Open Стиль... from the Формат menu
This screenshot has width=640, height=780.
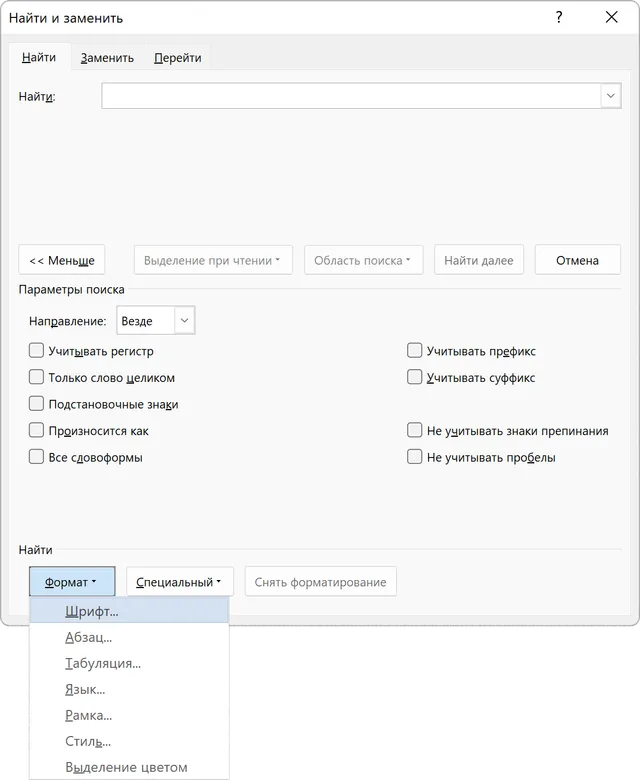129,741
